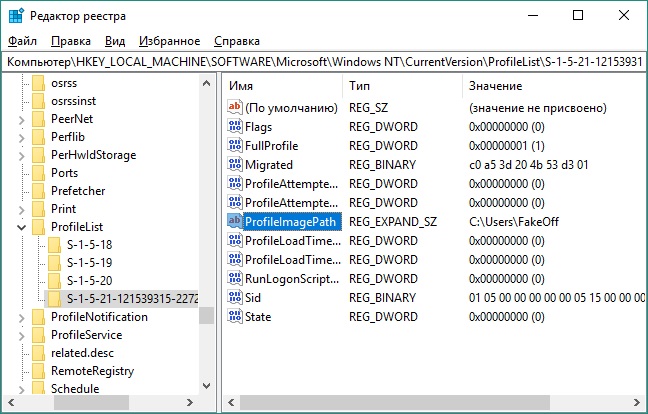The image size is (648, 414).
Task: Open the Файл menu
Action: point(22,41)
